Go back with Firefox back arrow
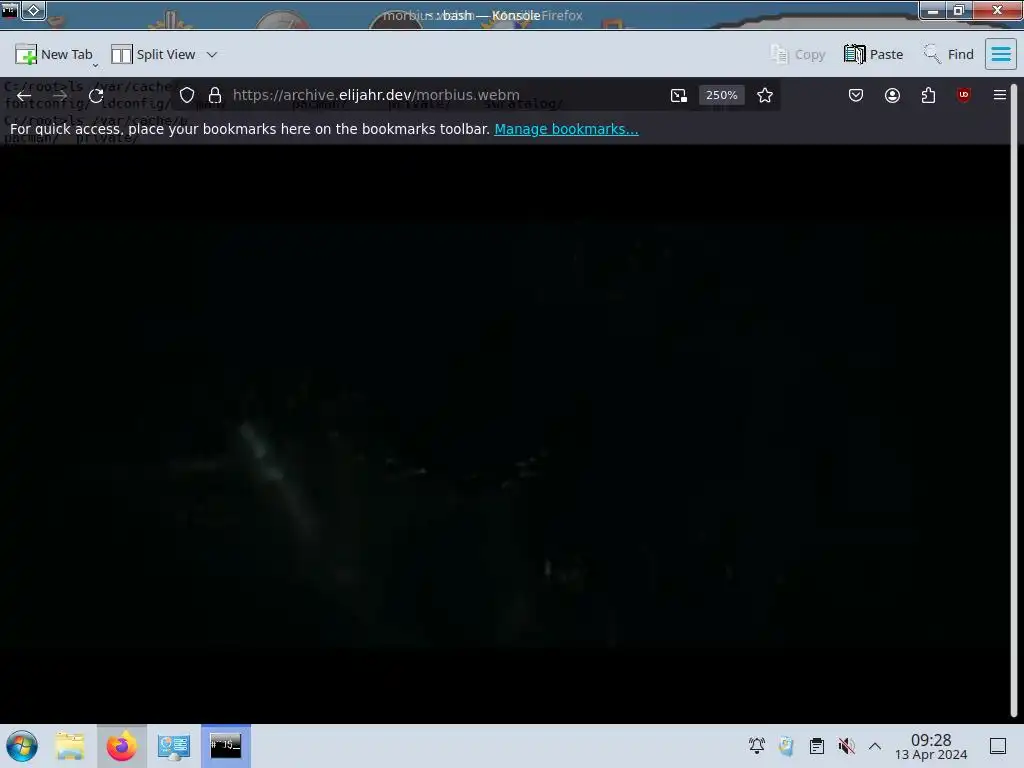1024x768 pixels. [24, 96]
